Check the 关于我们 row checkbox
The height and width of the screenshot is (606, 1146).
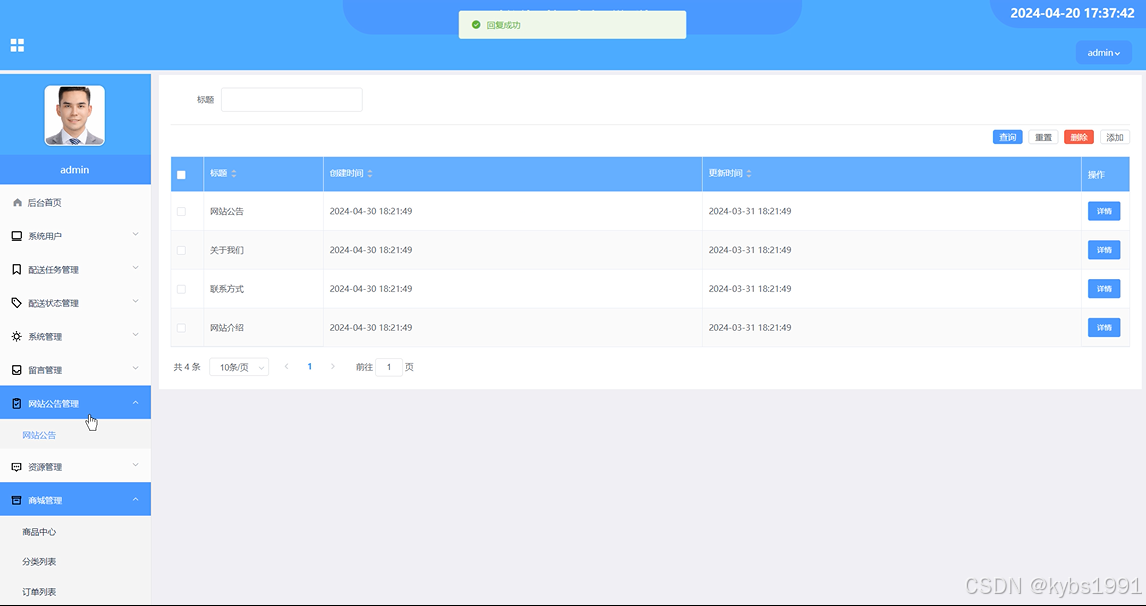coord(181,250)
